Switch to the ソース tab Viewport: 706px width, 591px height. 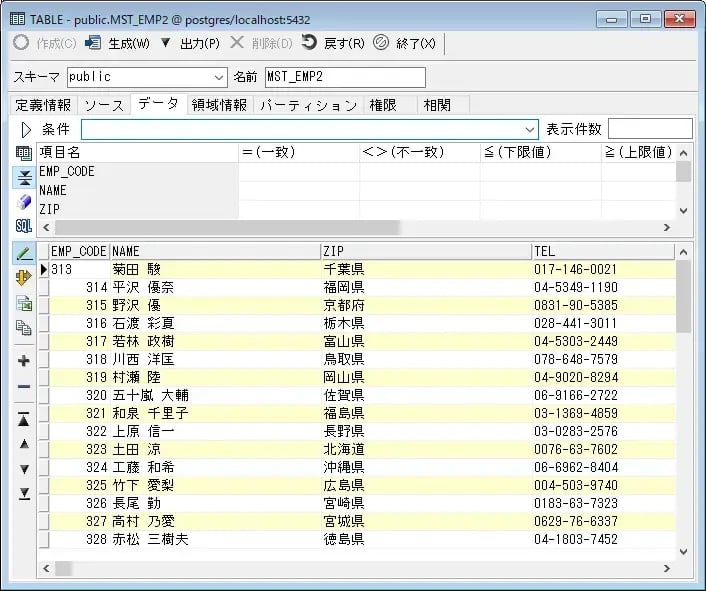[x=104, y=105]
